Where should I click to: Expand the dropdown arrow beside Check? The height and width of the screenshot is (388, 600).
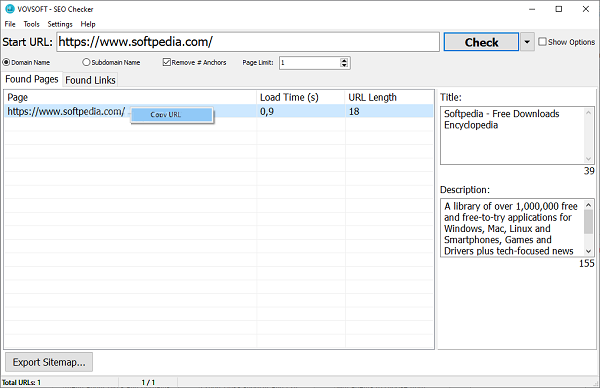pyautogui.click(x=527, y=42)
